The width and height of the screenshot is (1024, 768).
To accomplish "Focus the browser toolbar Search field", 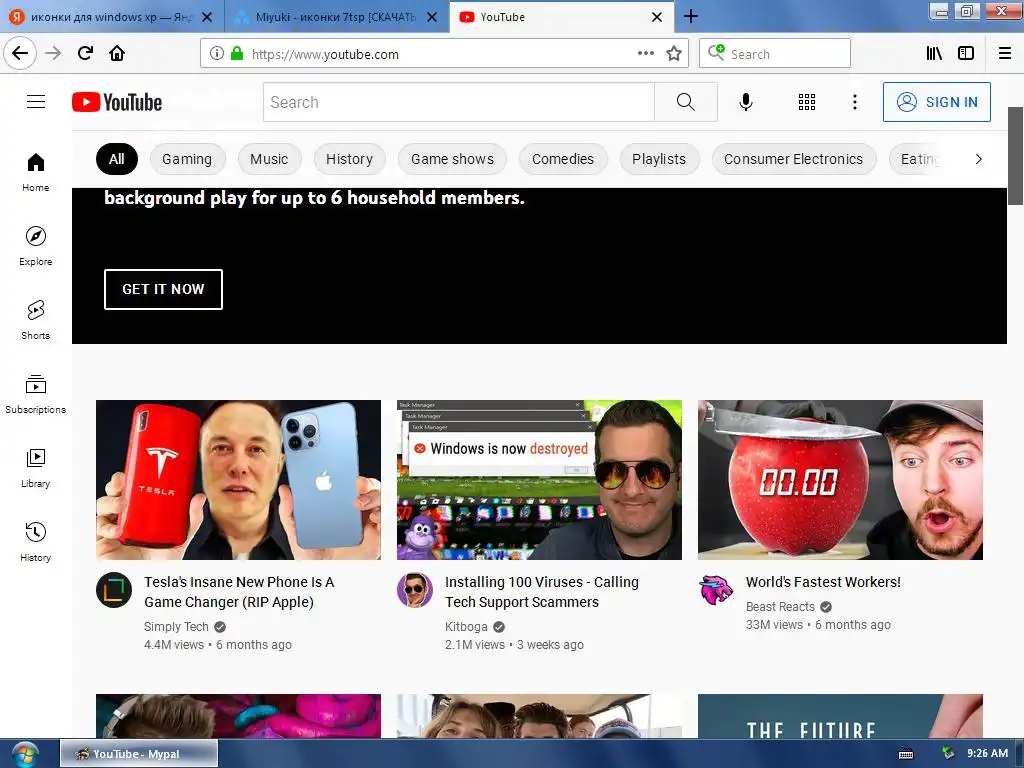I will click(x=775, y=54).
